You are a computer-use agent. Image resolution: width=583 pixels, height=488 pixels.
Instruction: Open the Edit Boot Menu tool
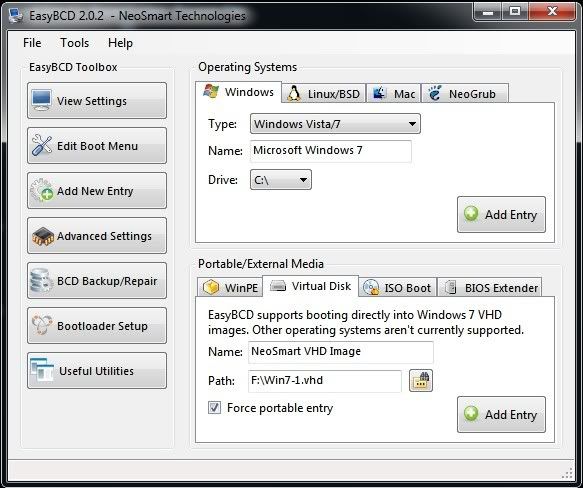point(97,146)
